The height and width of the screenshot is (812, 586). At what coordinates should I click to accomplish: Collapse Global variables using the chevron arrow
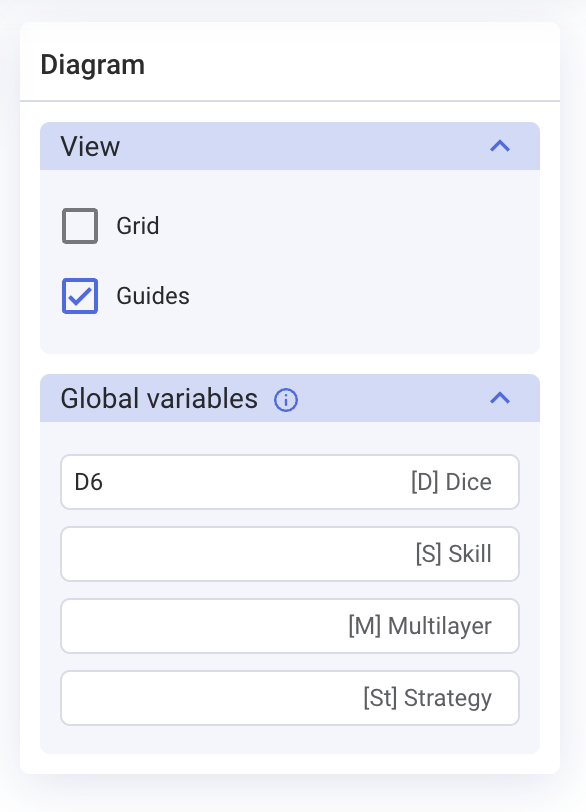coord(500,398)
